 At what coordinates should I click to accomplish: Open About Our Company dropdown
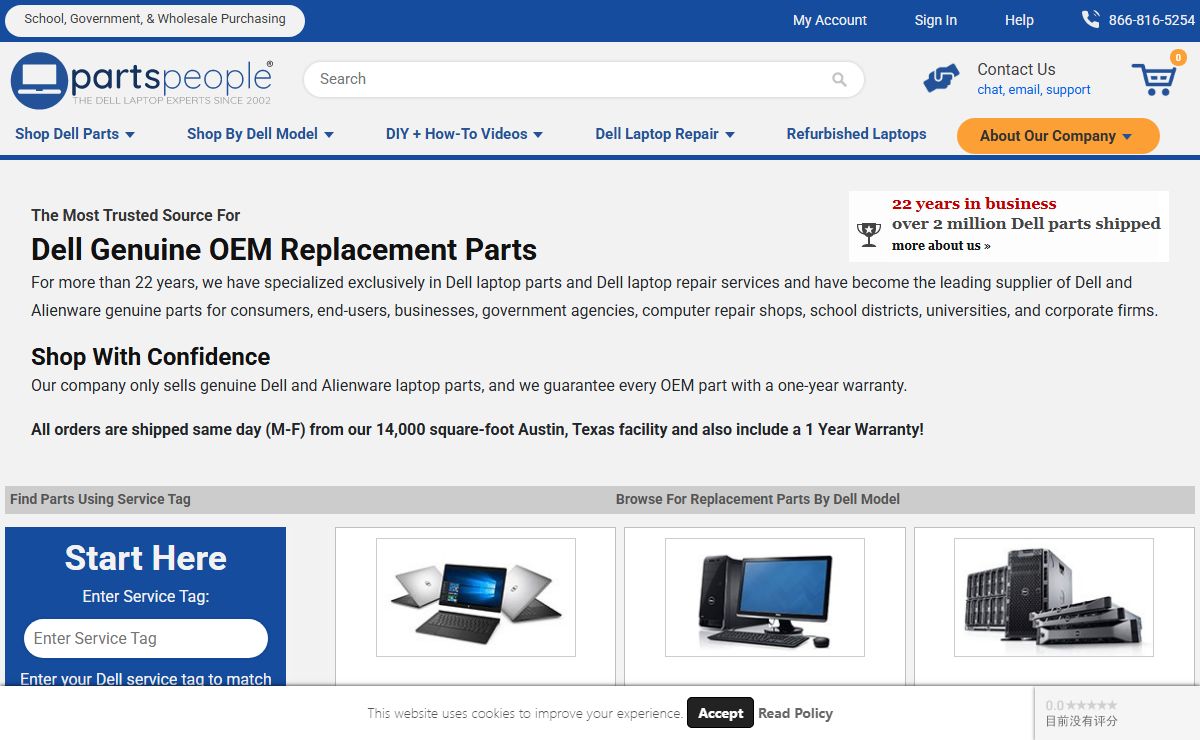tap(1058, 136)
